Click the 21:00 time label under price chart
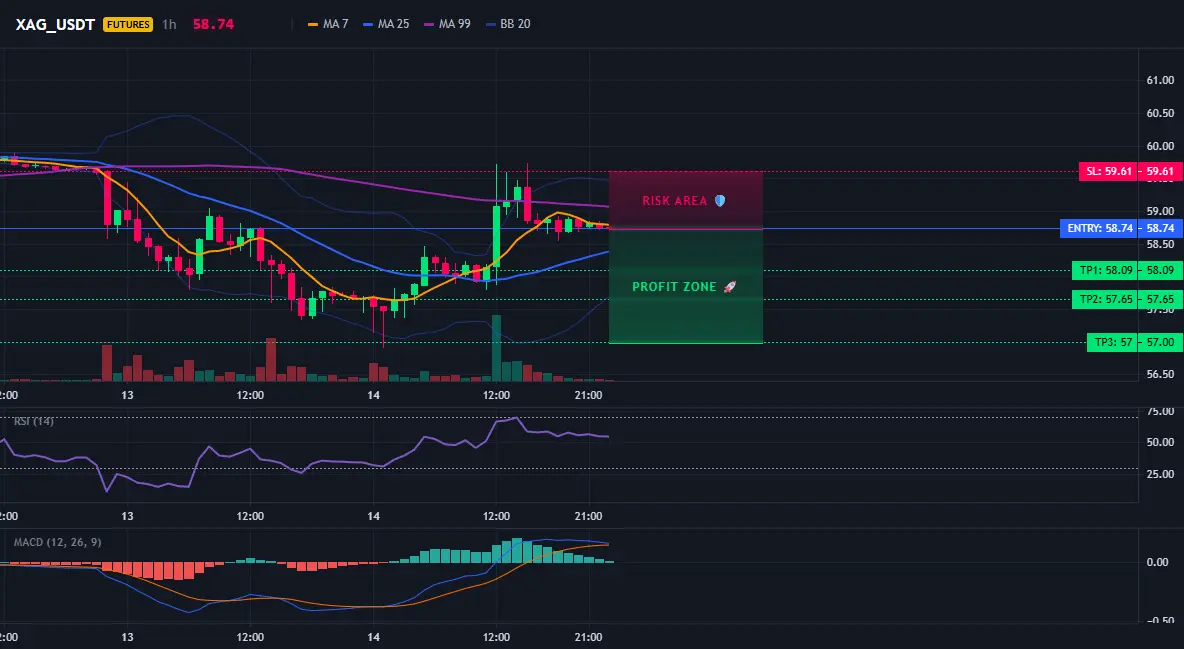 588,395
